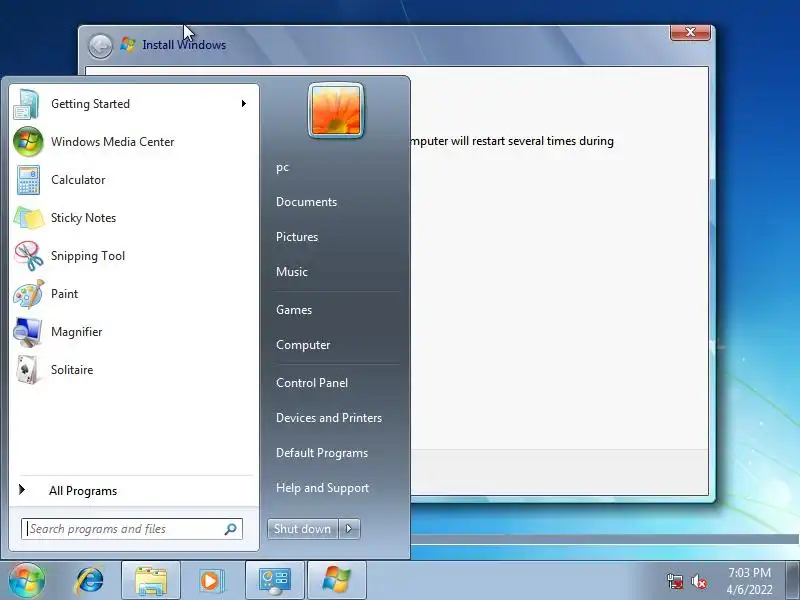
Task: Select the Snipping Tool text label
Action: (x=88, y=256)
